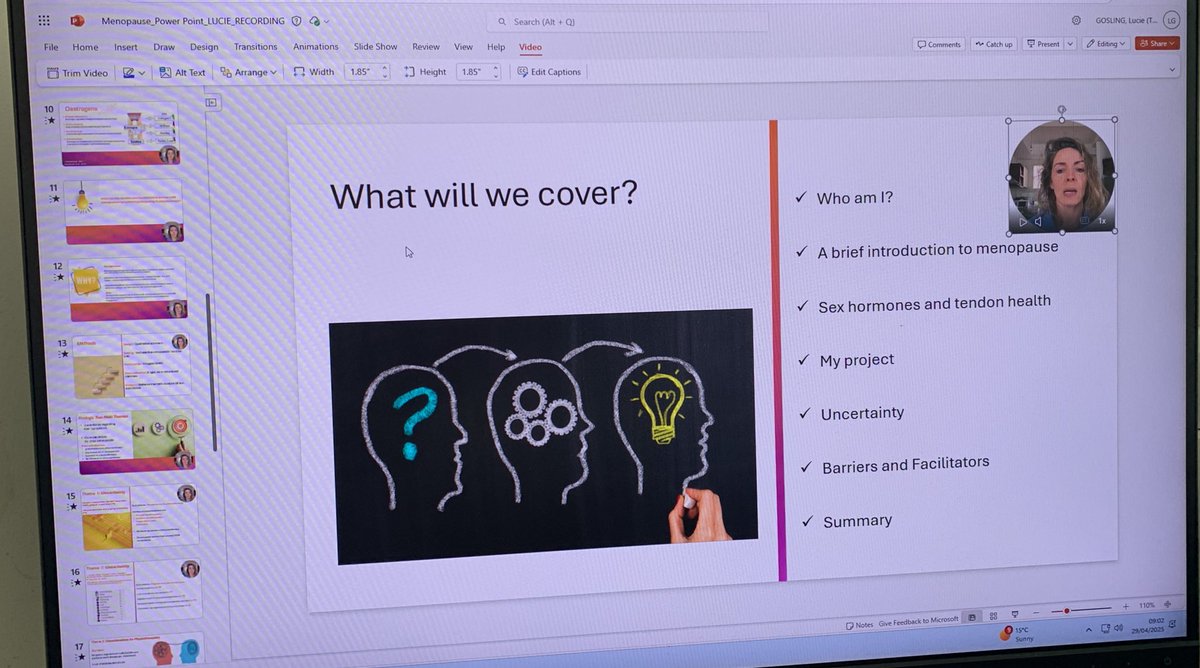Toggle the Notes pane

(x=859, y=625)
